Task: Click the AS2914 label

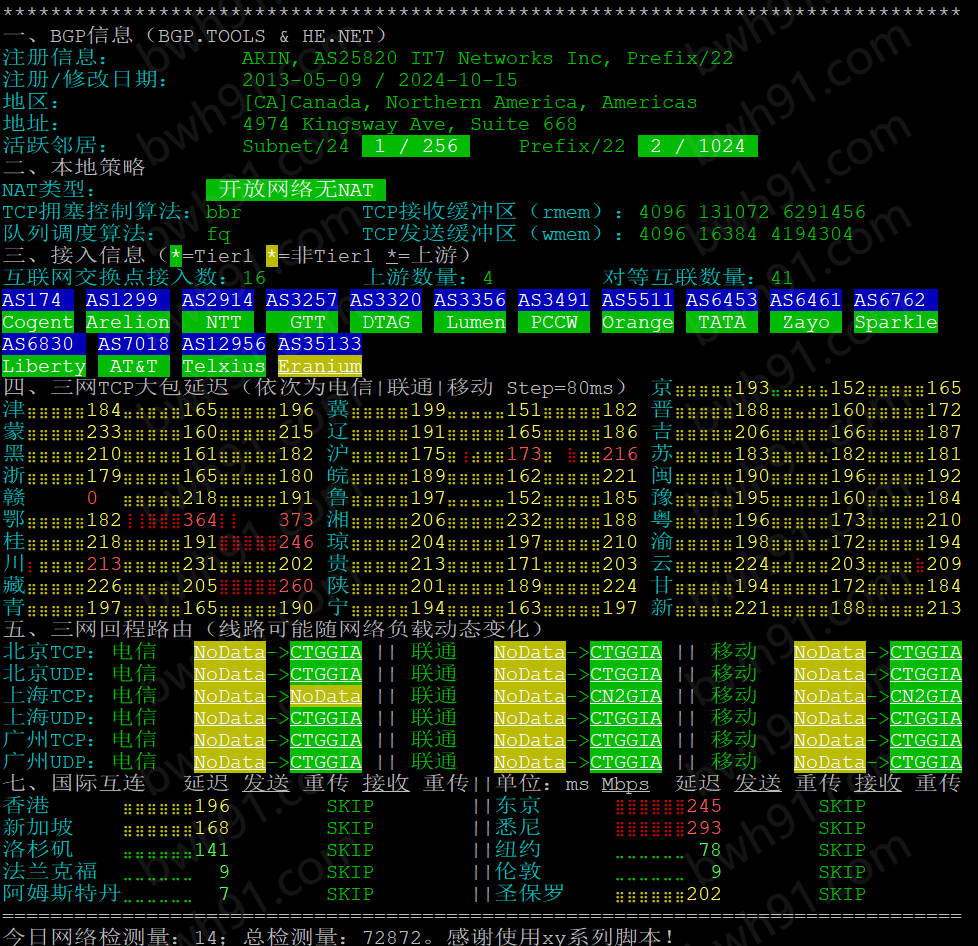Action: click(218, 300)
